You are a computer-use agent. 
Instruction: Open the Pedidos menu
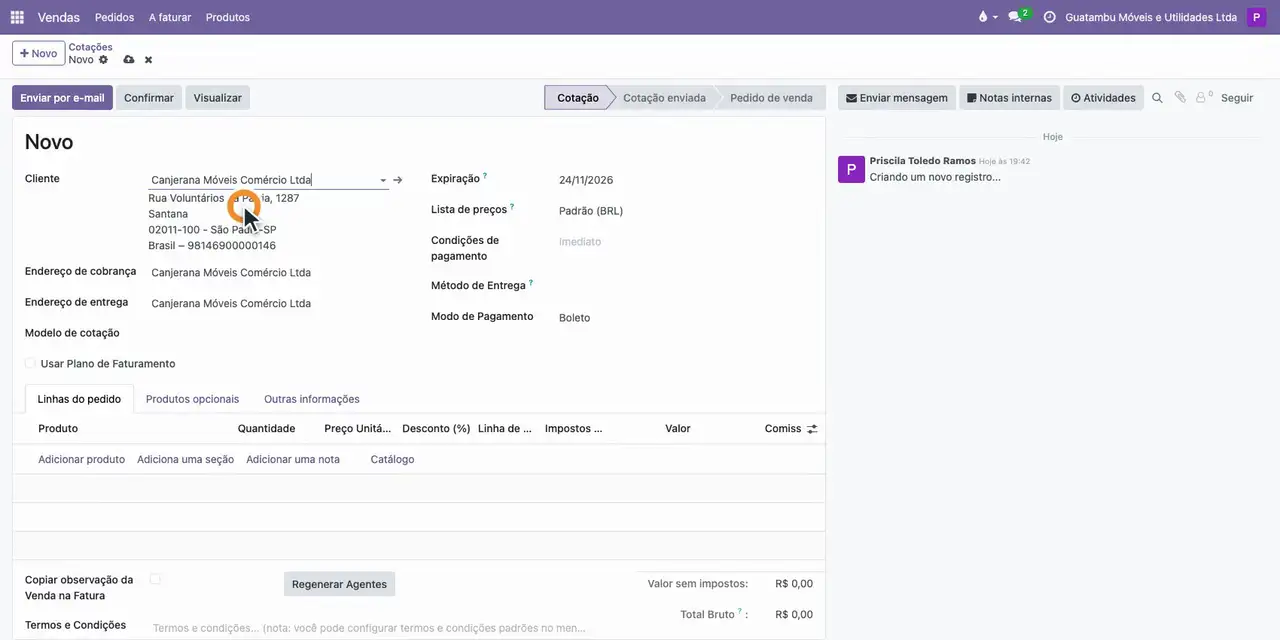(114, 17)
